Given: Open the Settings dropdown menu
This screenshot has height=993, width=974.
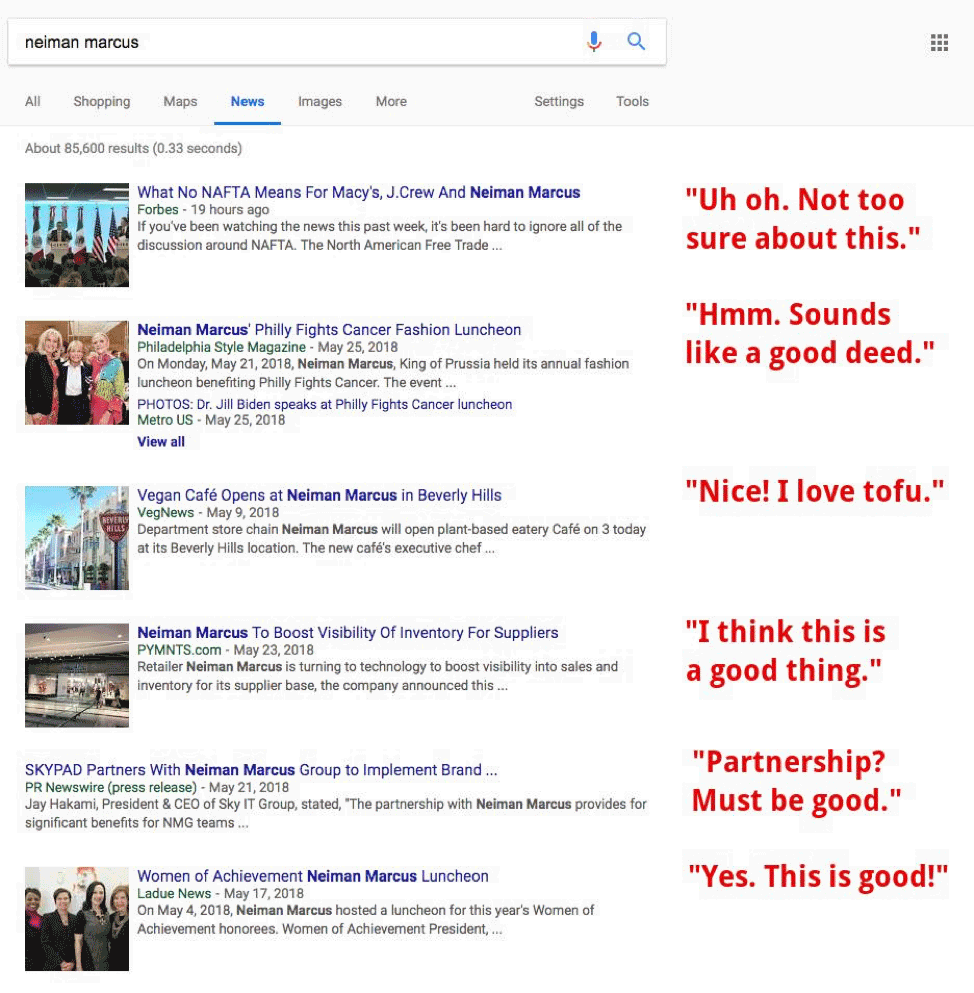Looking at the screenshot, I should coord(558,101).
